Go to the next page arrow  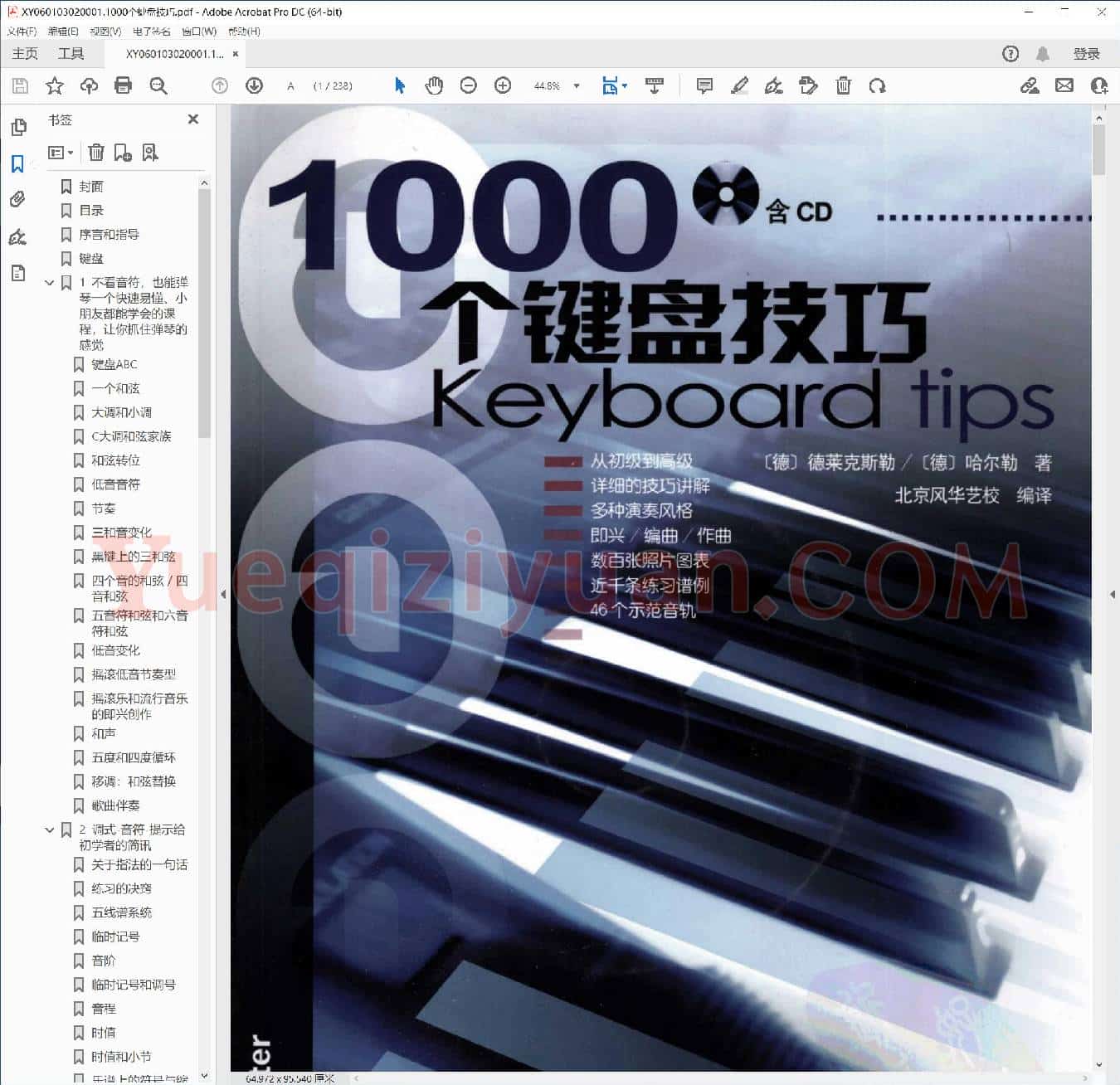(x=255, y=85)
